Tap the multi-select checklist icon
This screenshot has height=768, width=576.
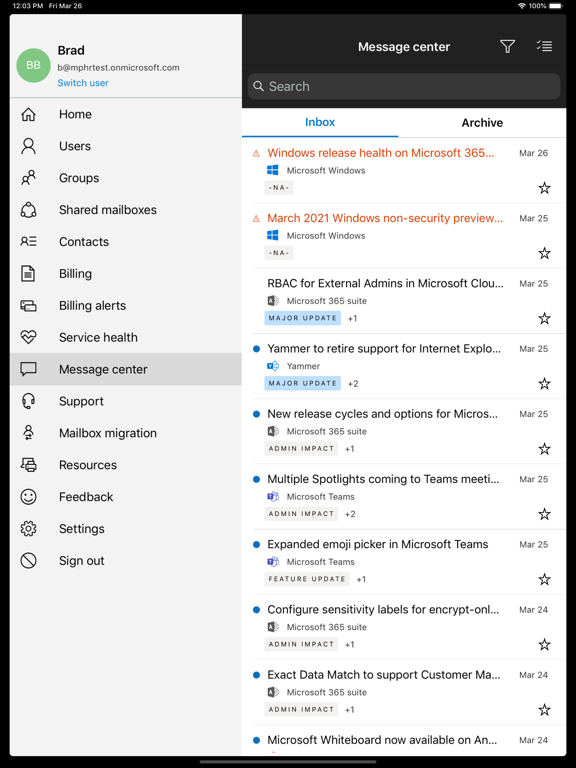tap(544, 46)
